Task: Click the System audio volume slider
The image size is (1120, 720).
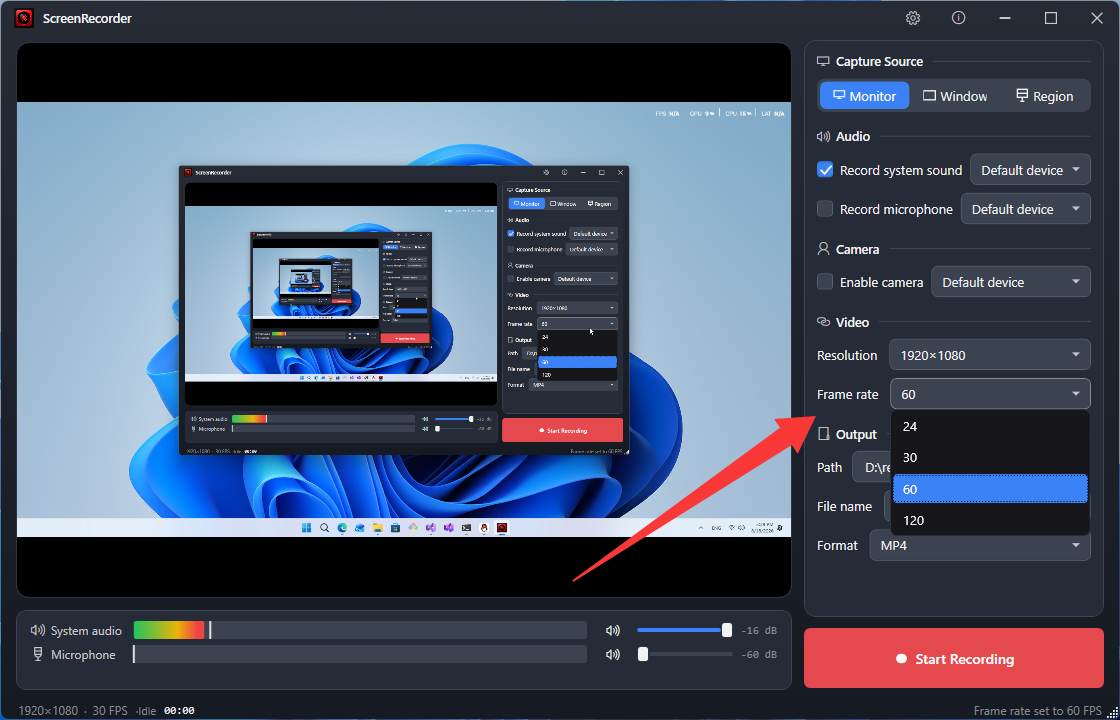Action: tap(684, 630)
